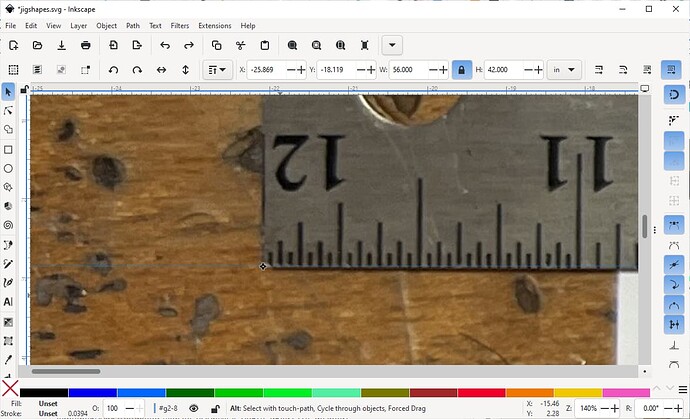Select the Star/Polygon tool

(8, 187)
